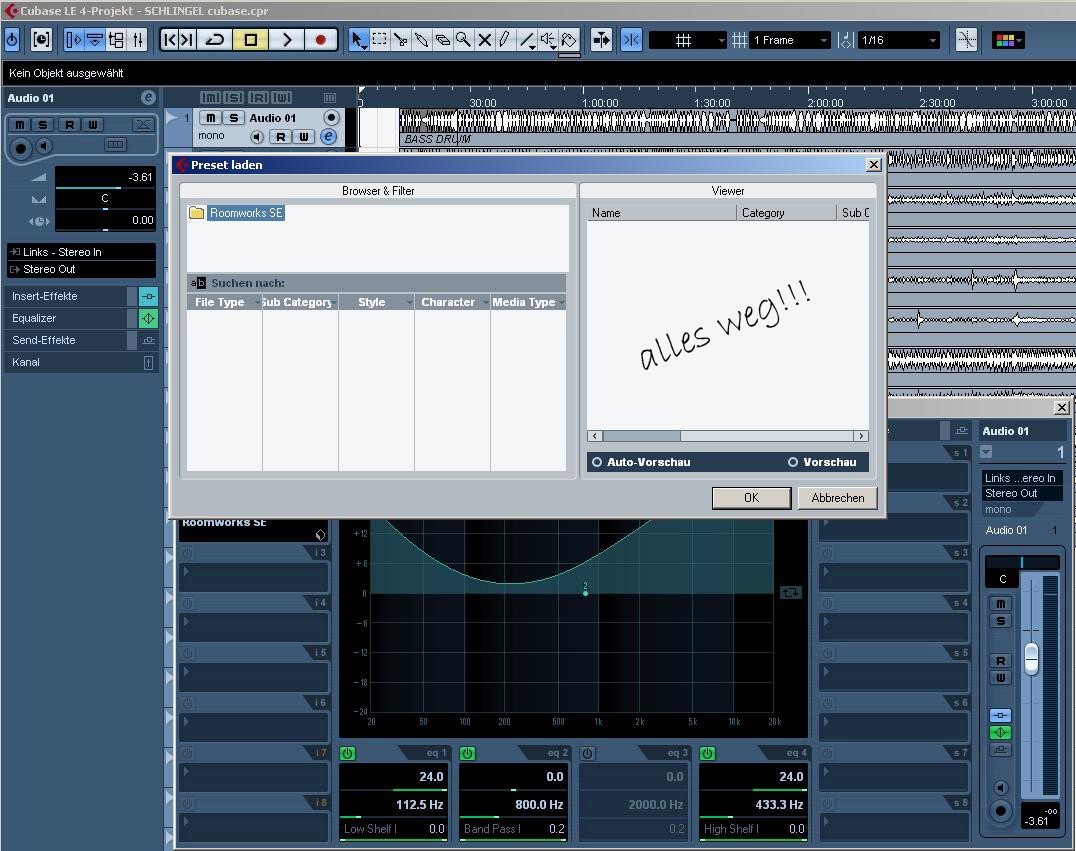Go to previous marker in transport
This screenshot has width=1076, height=851.
(x=169, y=40)
